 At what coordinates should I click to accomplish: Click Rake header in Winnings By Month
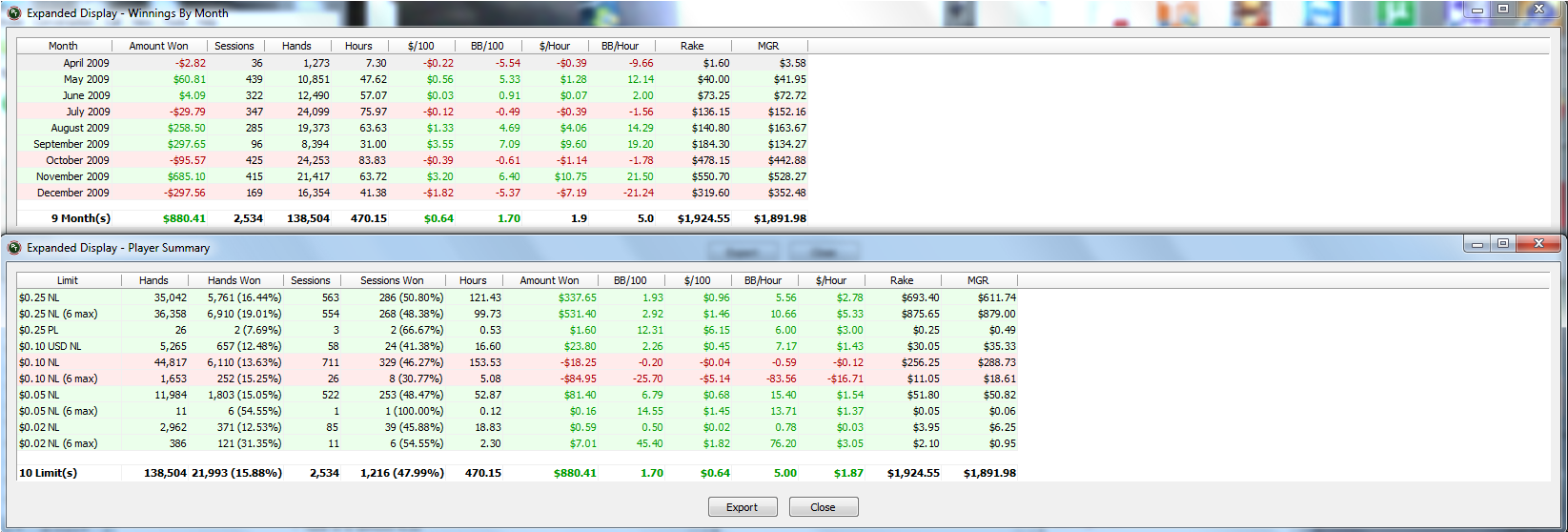(693, 46)
